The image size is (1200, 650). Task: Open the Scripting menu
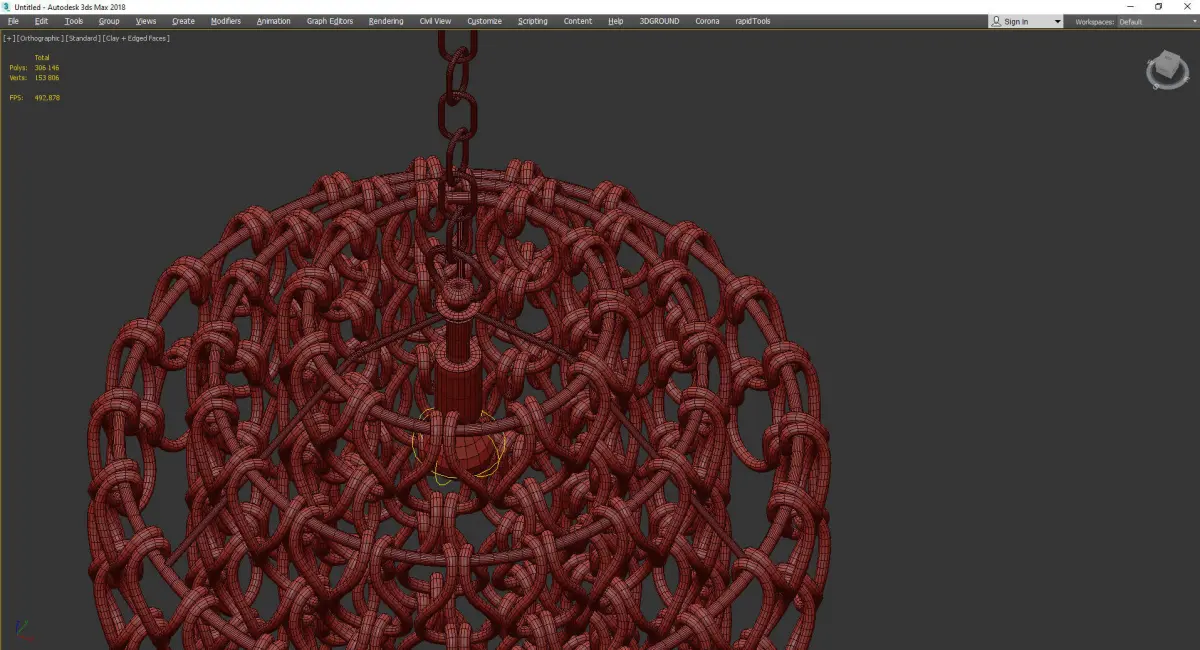pos(533,21)
